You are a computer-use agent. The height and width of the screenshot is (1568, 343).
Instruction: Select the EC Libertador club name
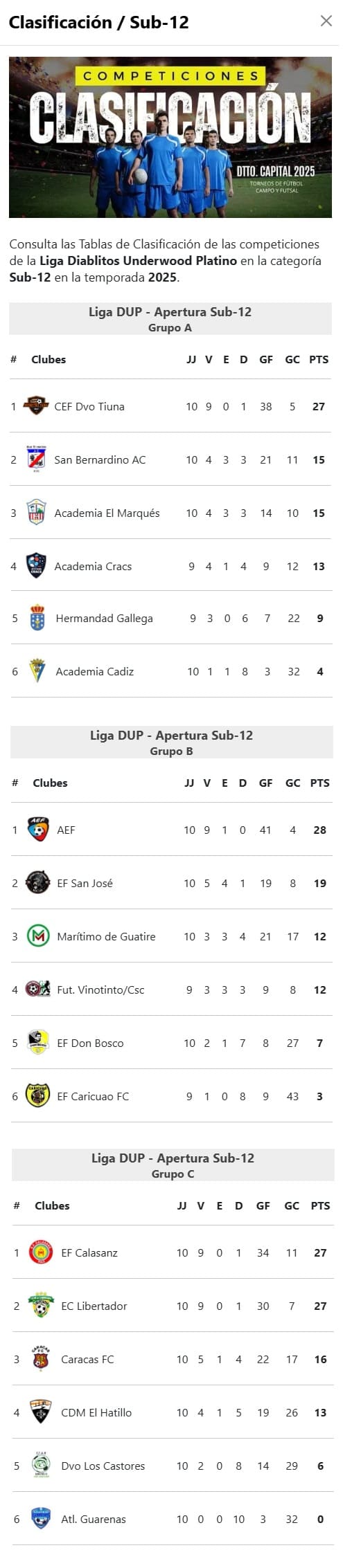click(94, 1306)
